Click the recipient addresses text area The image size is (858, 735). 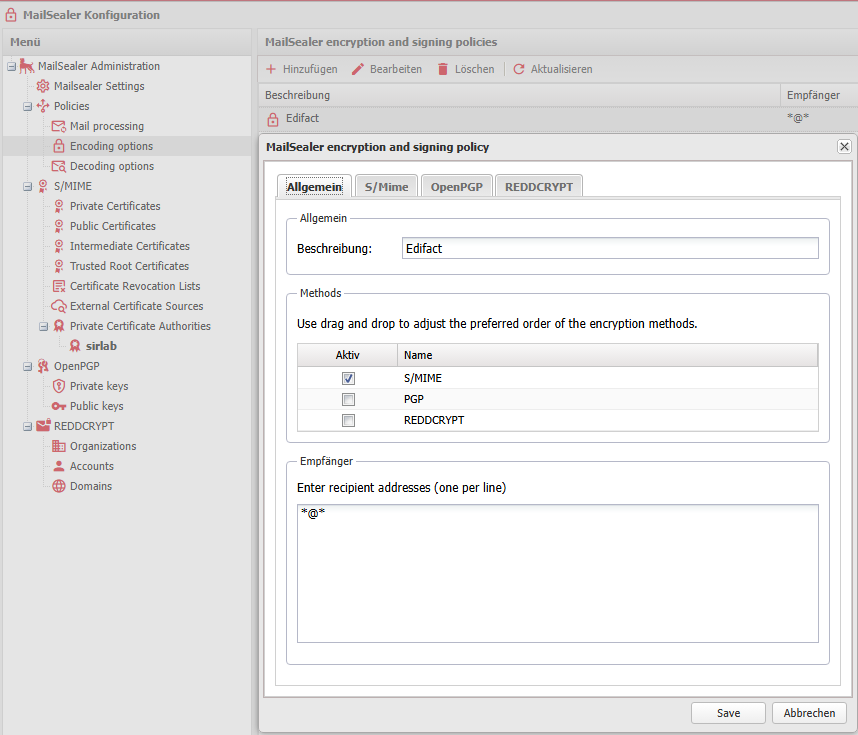(558, 573)
